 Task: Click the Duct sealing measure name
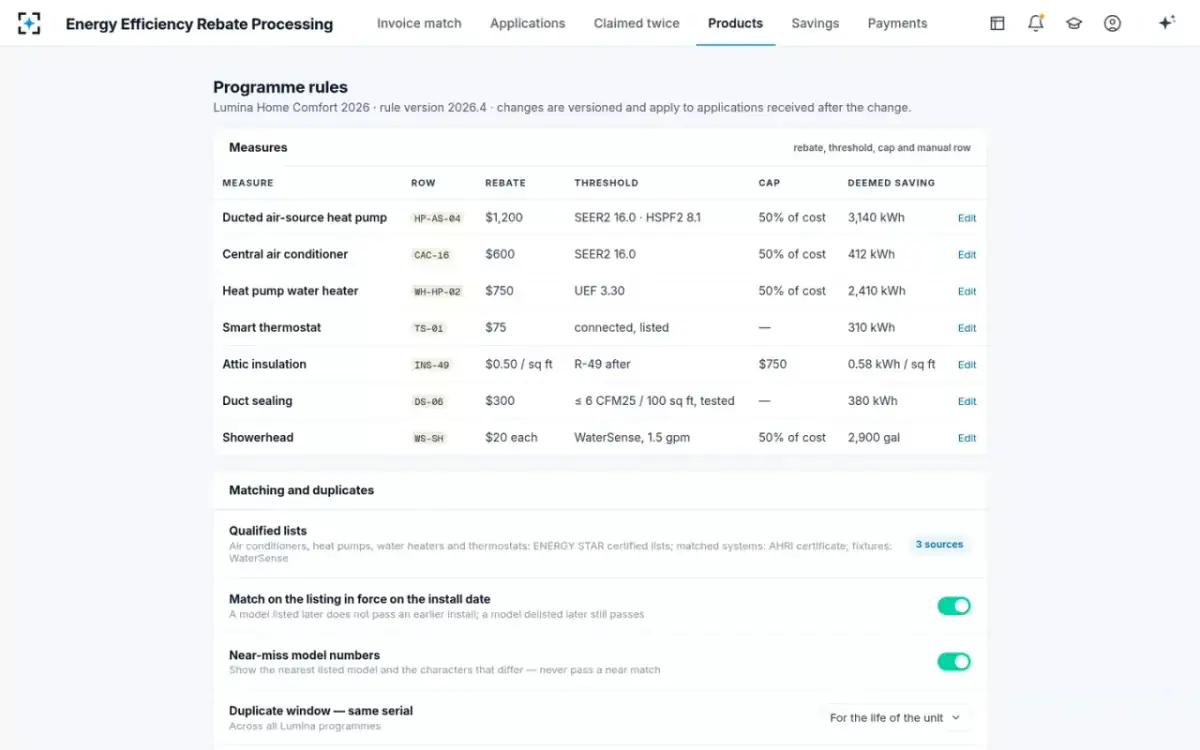coord(258,401)
